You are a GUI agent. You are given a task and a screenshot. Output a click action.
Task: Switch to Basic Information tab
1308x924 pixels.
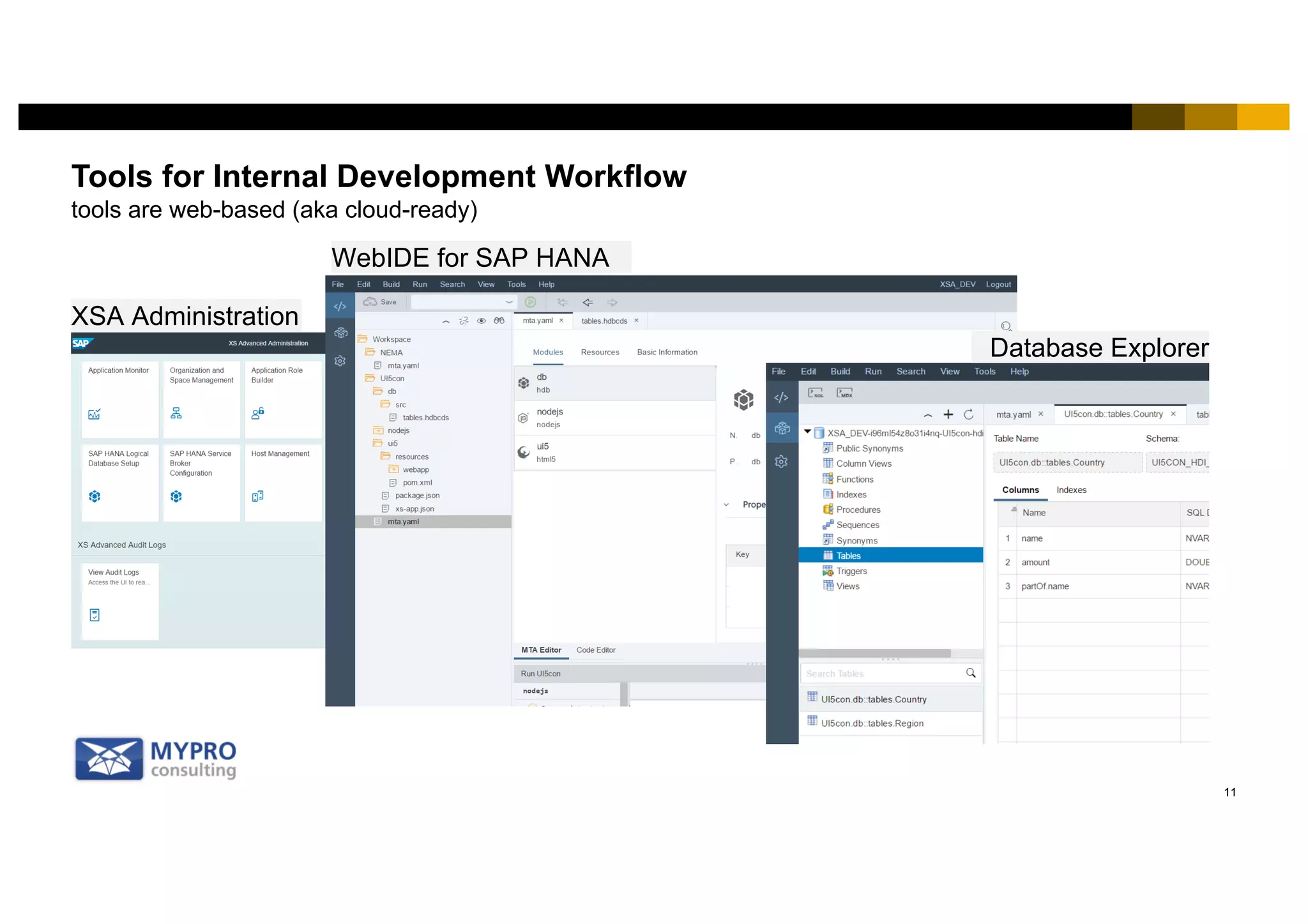667,352
